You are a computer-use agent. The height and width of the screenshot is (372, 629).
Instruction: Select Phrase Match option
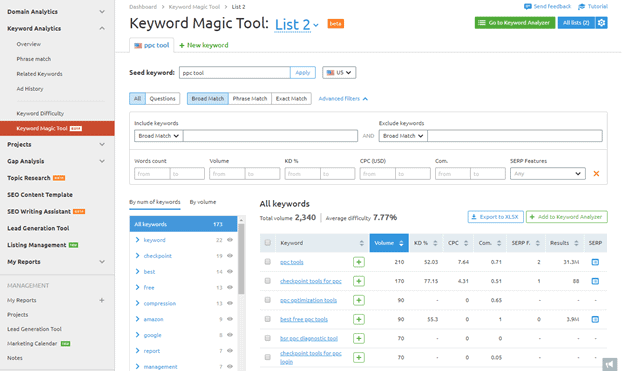[250, 99]
